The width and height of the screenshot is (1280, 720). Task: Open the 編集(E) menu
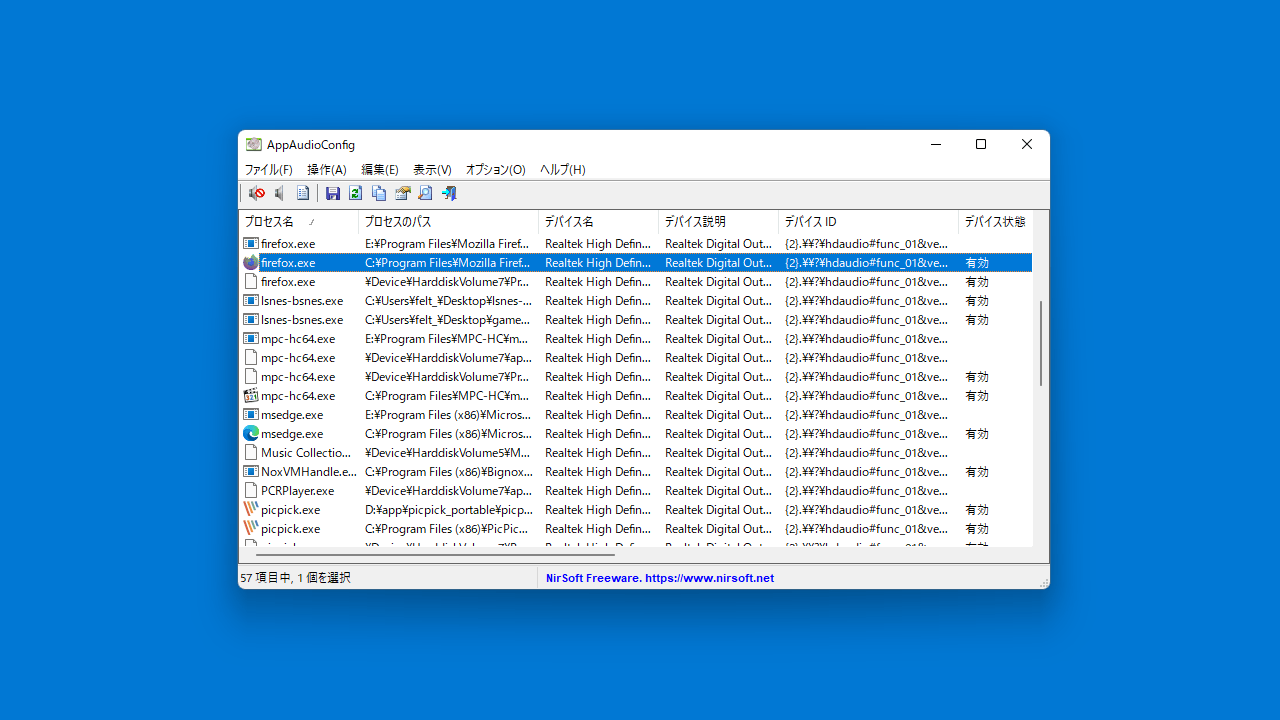click(380, 170)
